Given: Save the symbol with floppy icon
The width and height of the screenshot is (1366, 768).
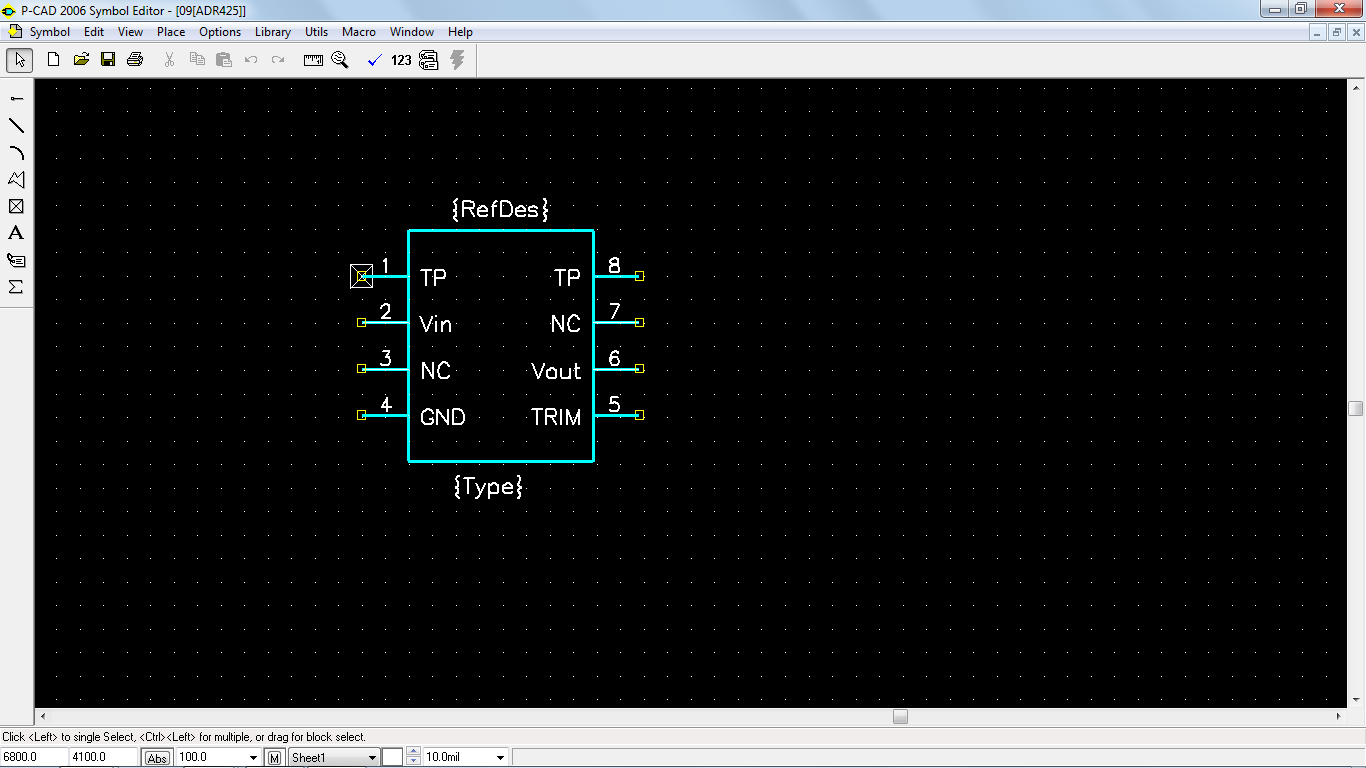Looking at the screenshot, I should tap(108, 60).
